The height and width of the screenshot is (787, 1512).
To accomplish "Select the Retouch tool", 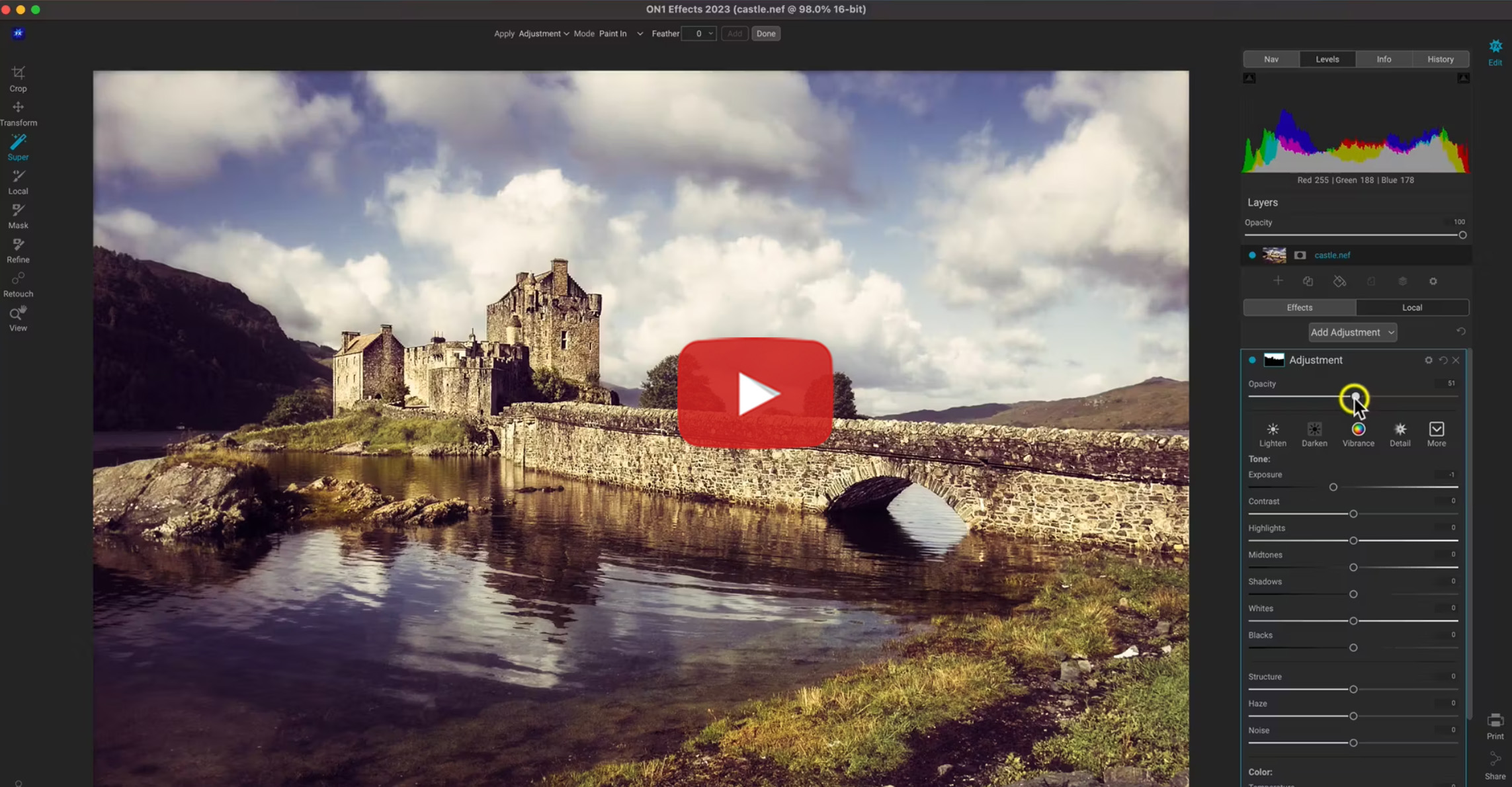I will tap(18, 285).
